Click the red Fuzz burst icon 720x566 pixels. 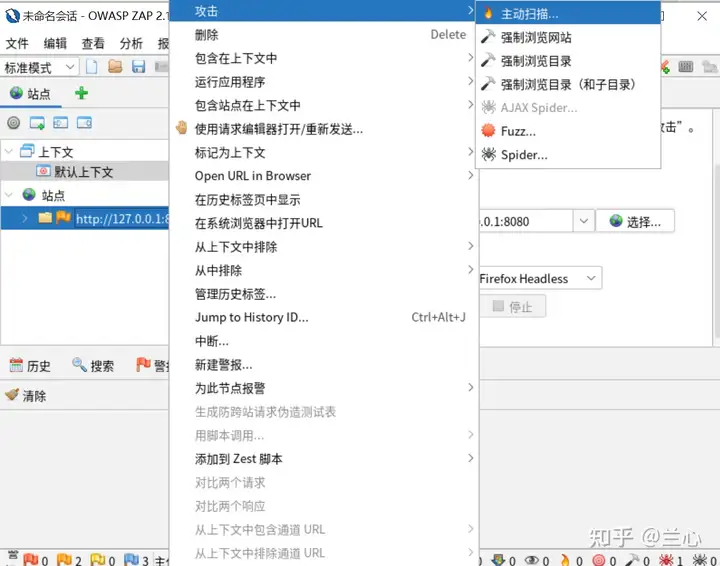[x=488, y=131]
